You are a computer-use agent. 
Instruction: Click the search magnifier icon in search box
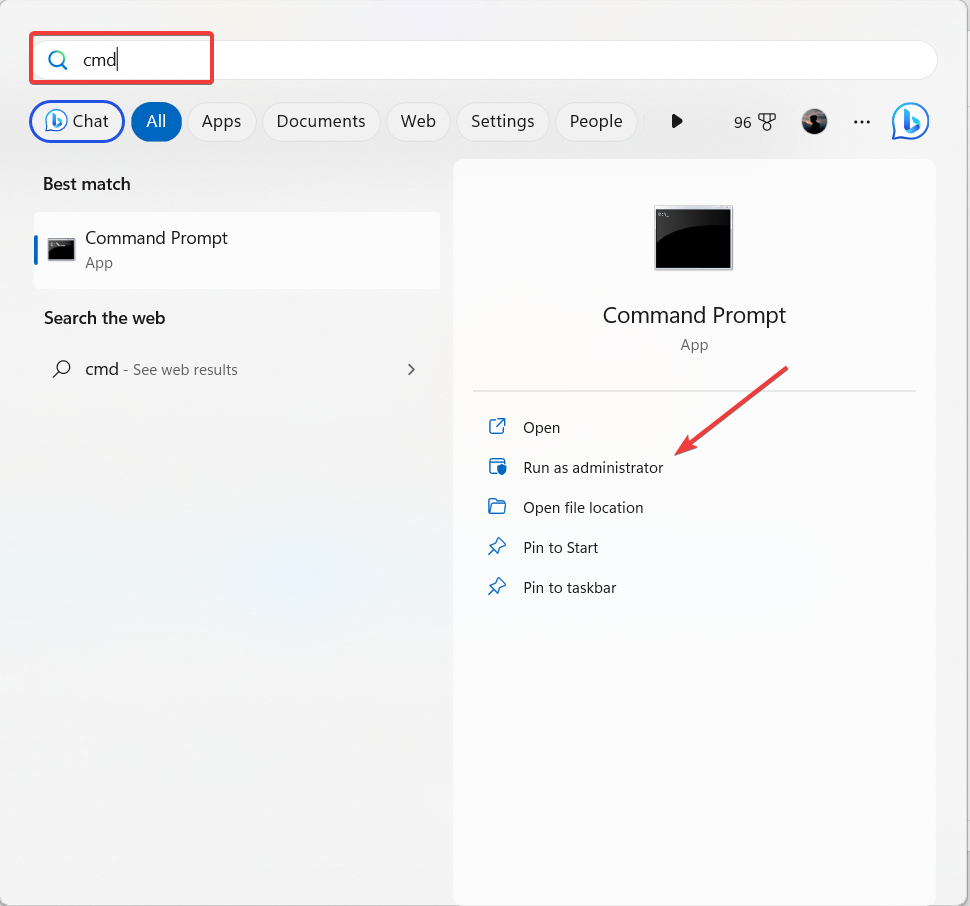[x=58, y=60]
